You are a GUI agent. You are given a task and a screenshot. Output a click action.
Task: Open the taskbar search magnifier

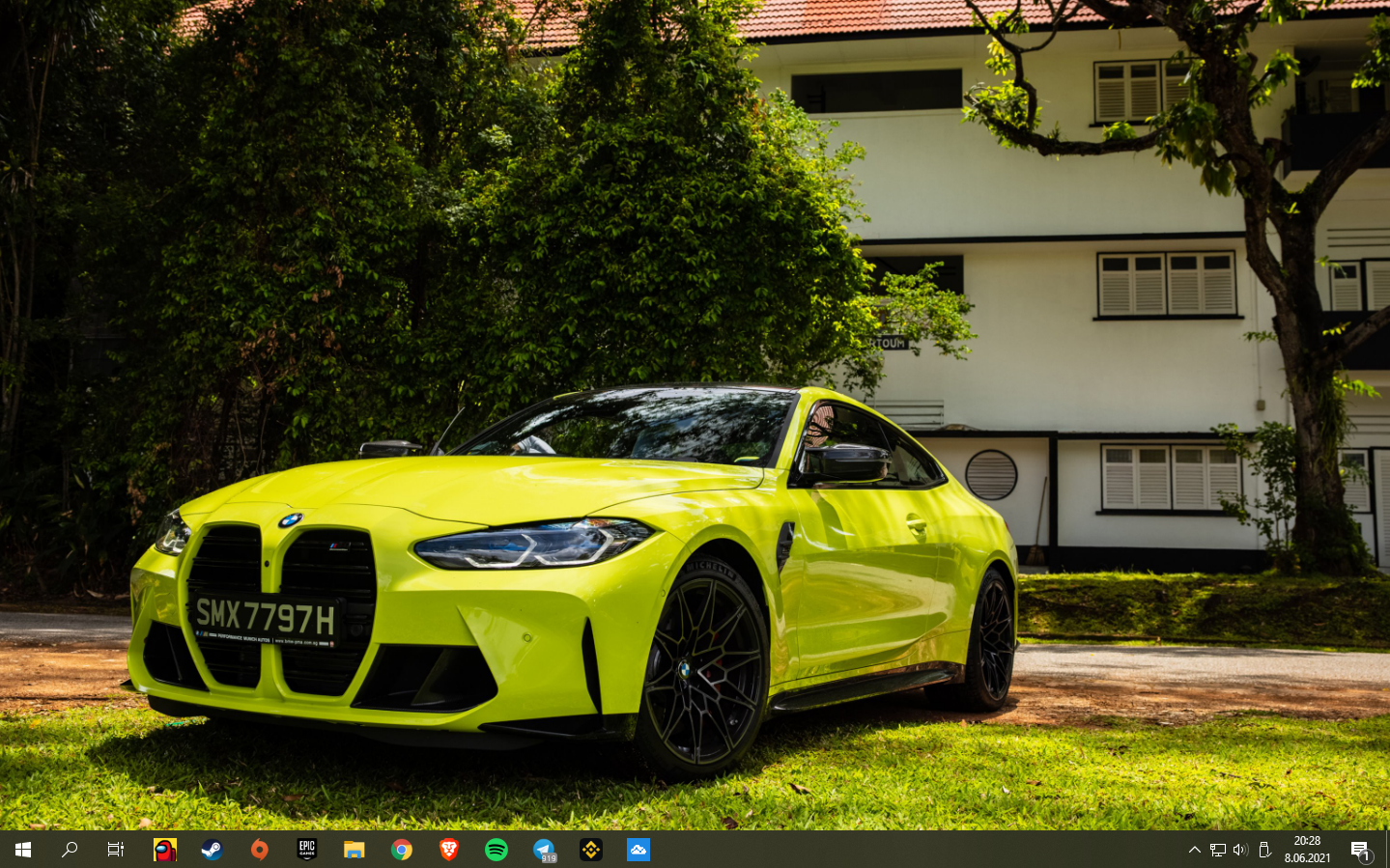pos(70,850)
